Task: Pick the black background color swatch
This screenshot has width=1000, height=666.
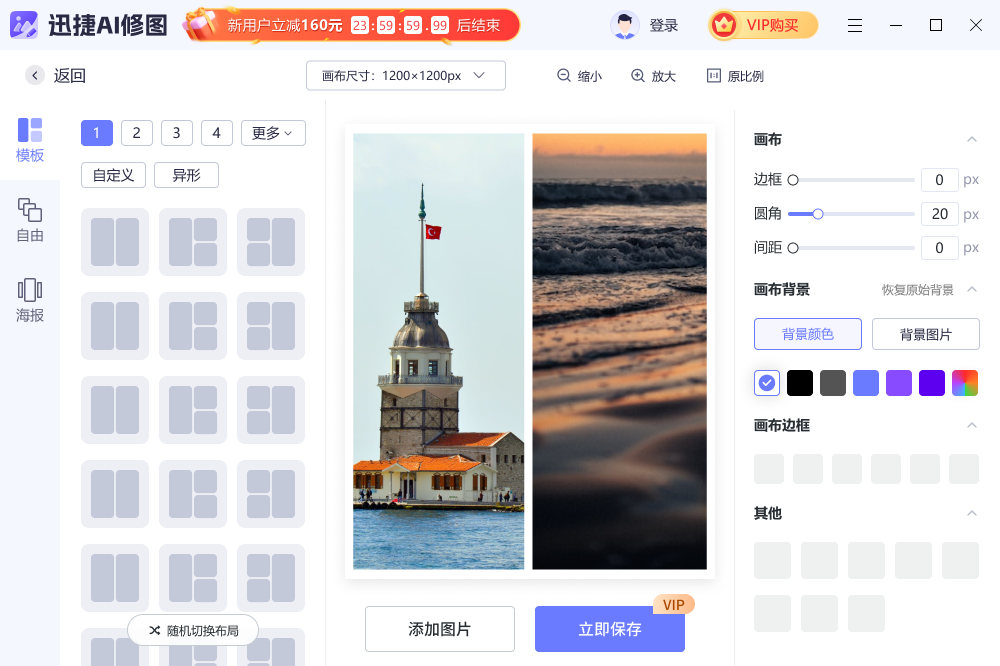Action: 800,383
